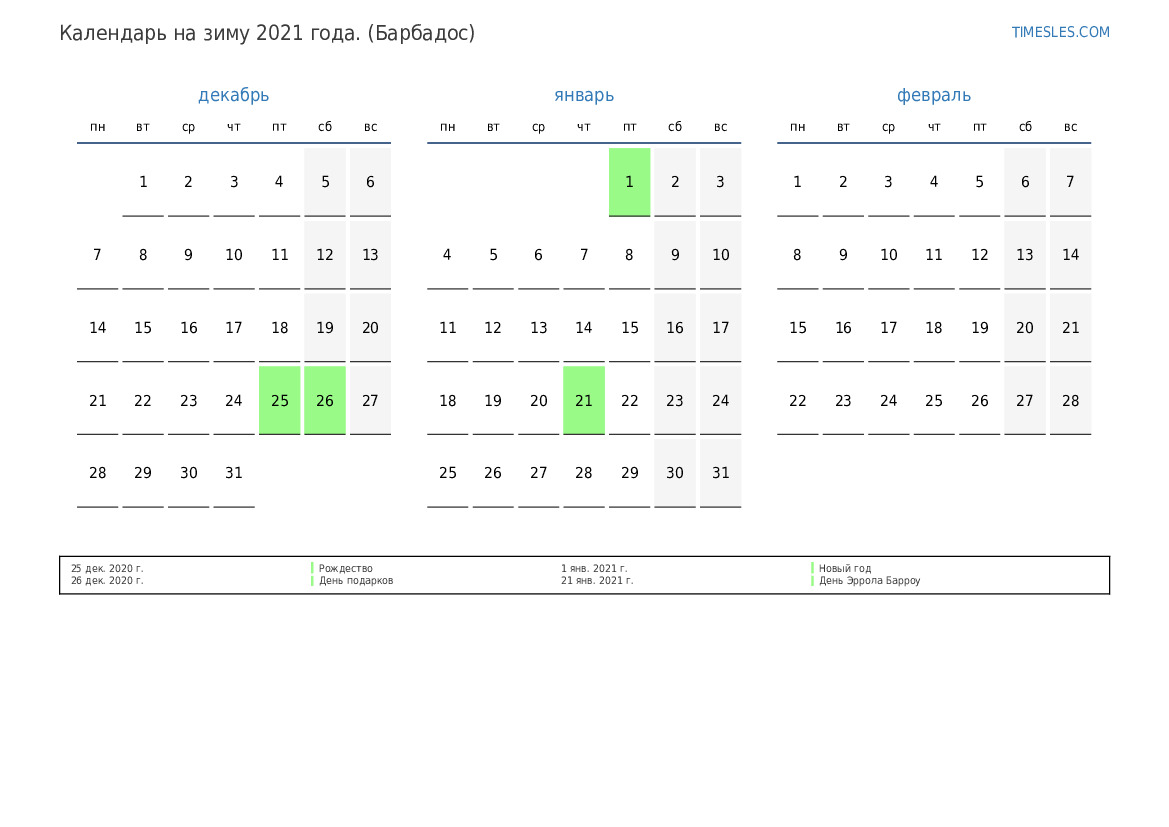The width and height of the screenshot is (1169, 827).
Task: Click February 14 date cell
Action: point(1071,255)
